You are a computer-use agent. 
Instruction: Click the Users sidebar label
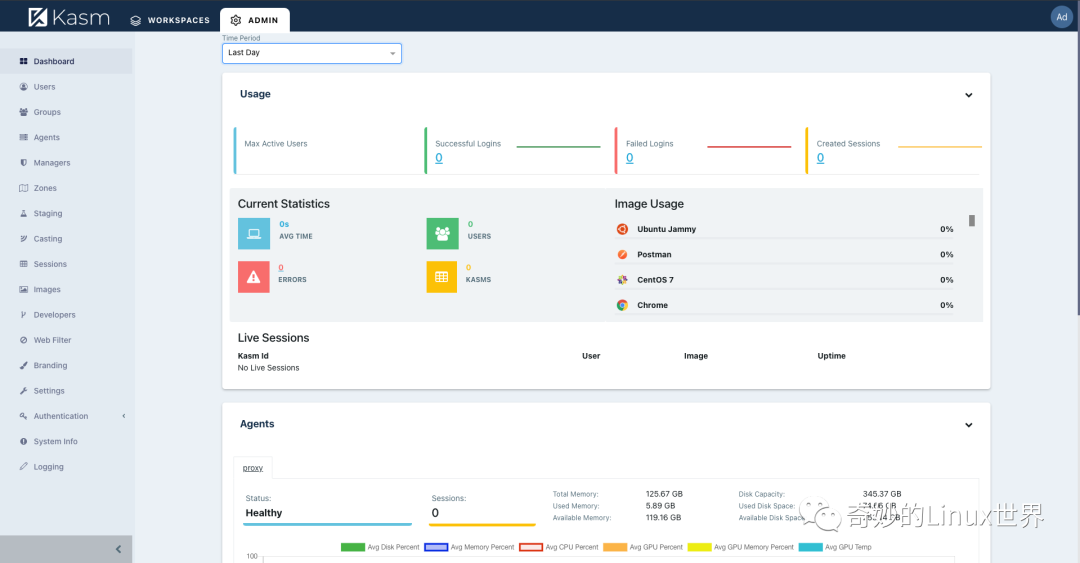point(44,87)
